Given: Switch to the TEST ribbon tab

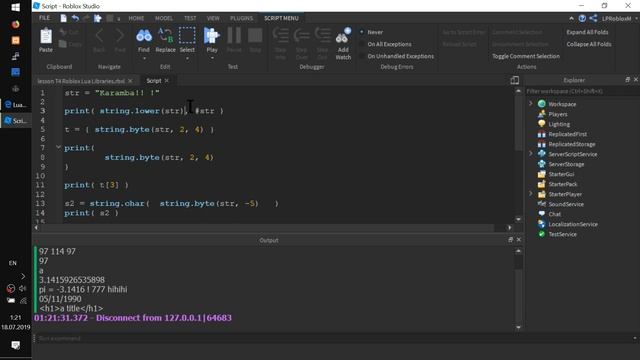Looking at the screenshot, I should point(190,18).
